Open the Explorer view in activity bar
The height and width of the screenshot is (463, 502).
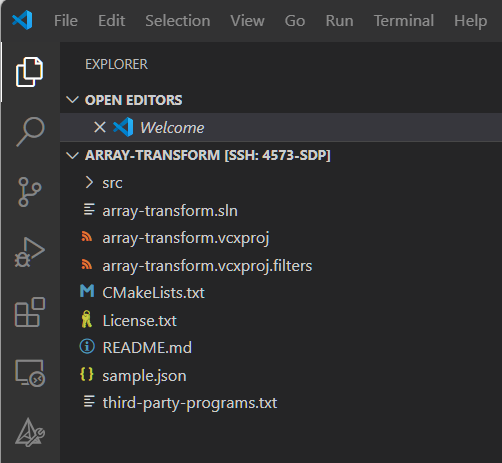(29, 72)
